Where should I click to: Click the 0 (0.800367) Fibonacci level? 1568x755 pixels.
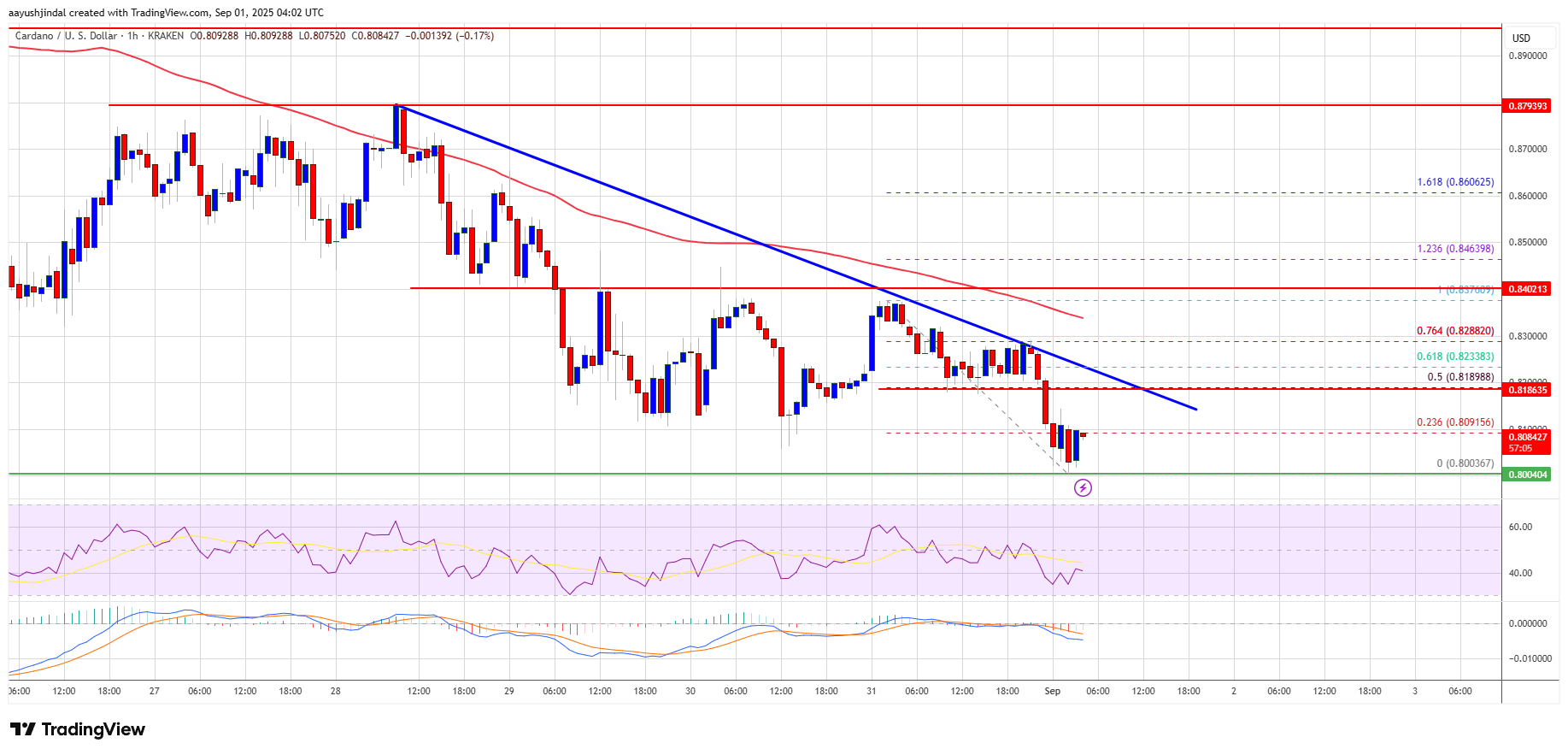1465,463
